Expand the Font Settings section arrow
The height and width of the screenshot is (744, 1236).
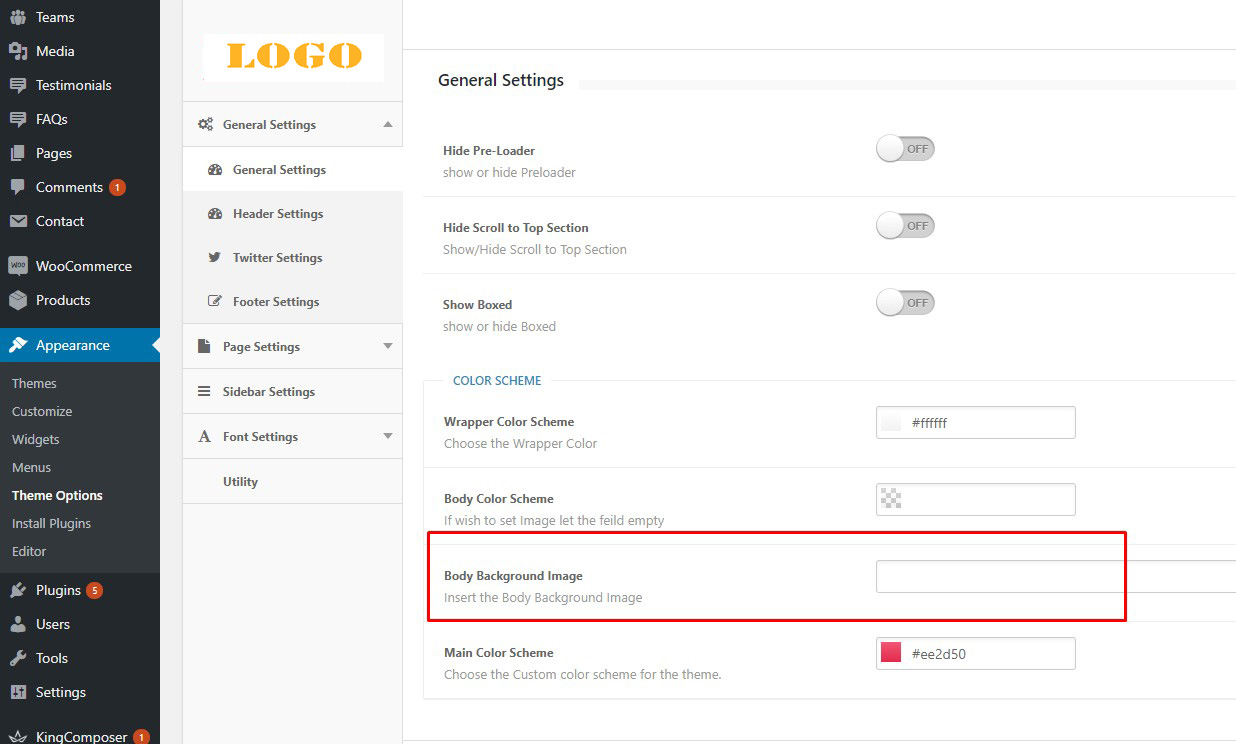(387, 437)
